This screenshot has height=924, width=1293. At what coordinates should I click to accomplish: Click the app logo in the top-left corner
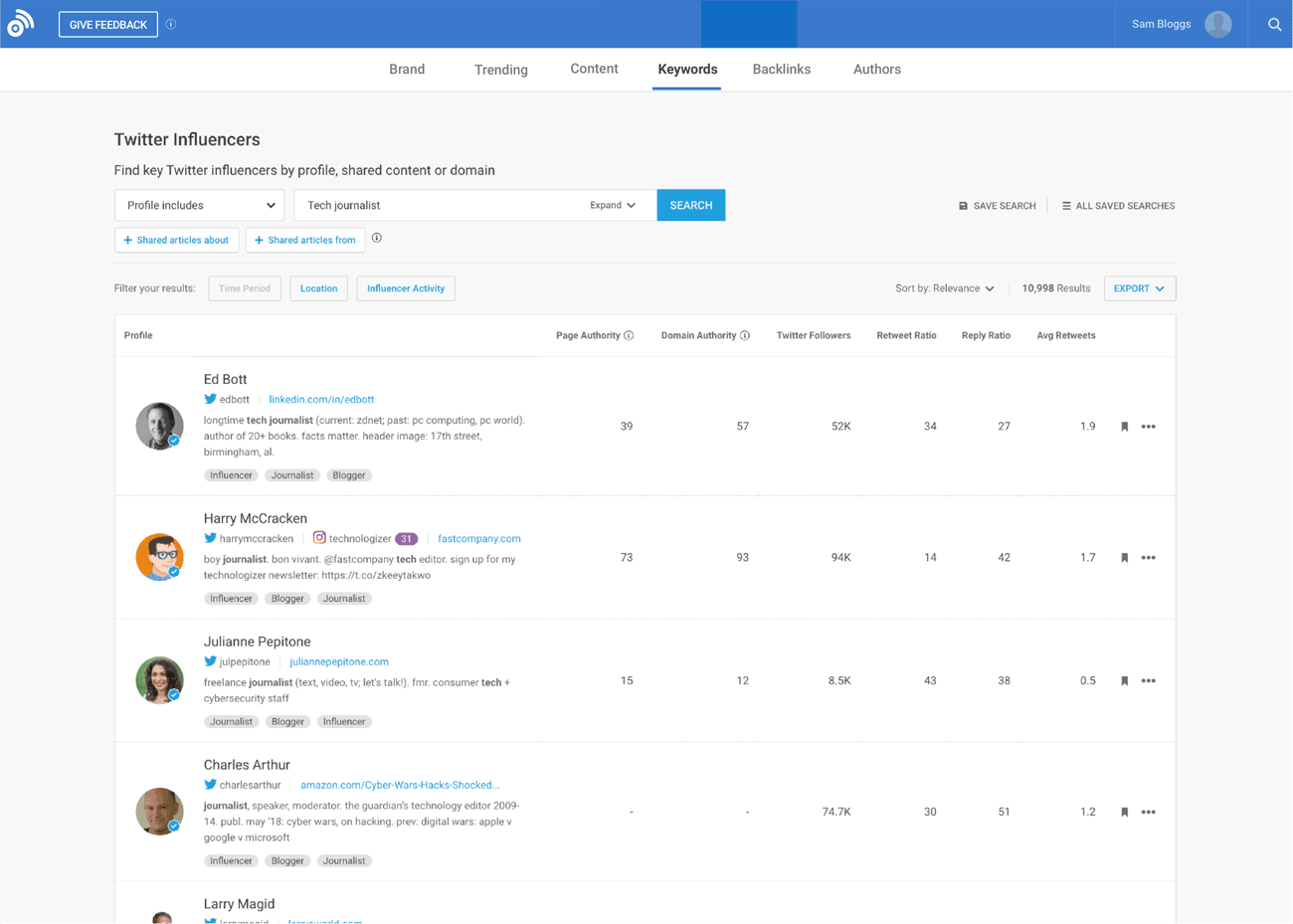[22, 23]
